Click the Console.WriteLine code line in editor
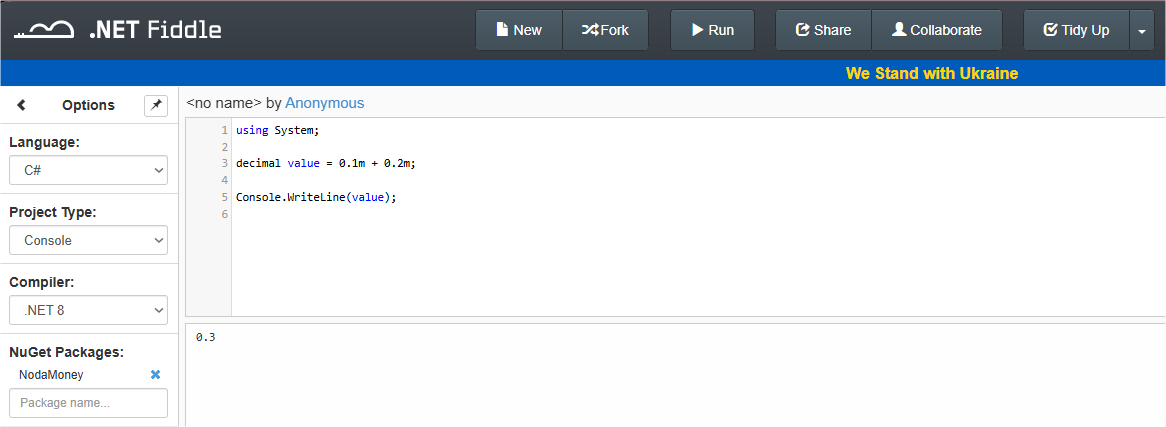Viewport: 1166px width, 427px height. click(x=317, y=197)
